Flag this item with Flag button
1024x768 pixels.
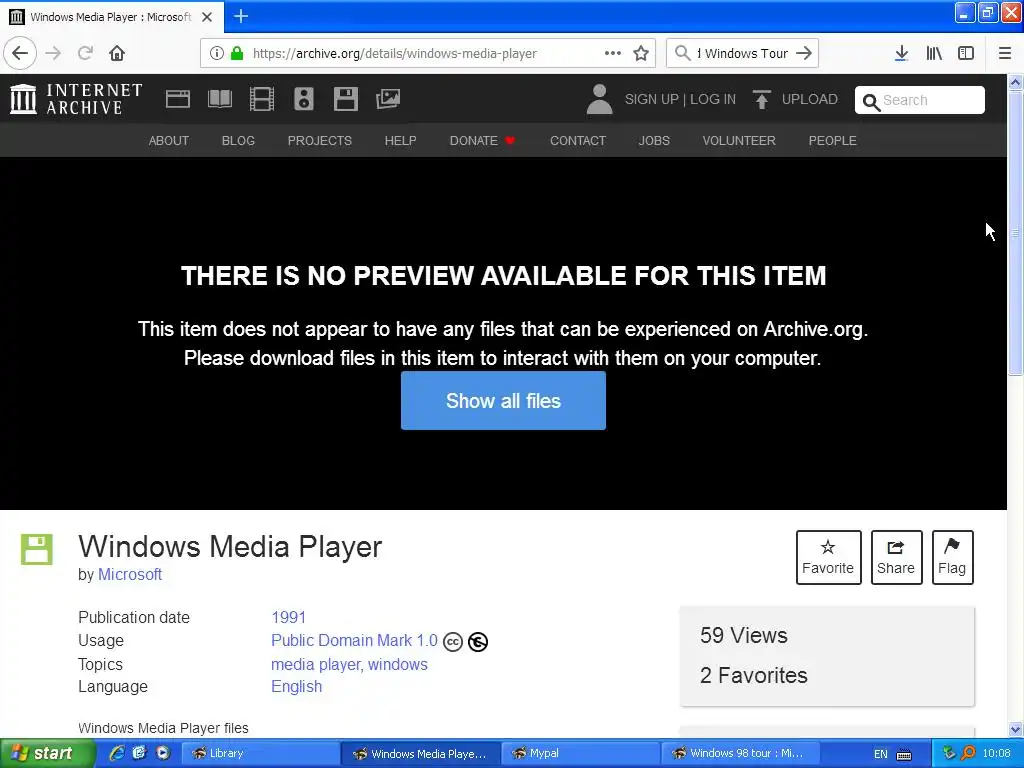point(952,557)
